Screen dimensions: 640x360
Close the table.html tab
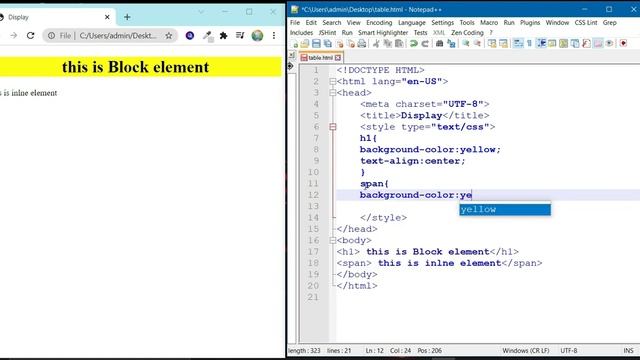(x=338, y=58)
